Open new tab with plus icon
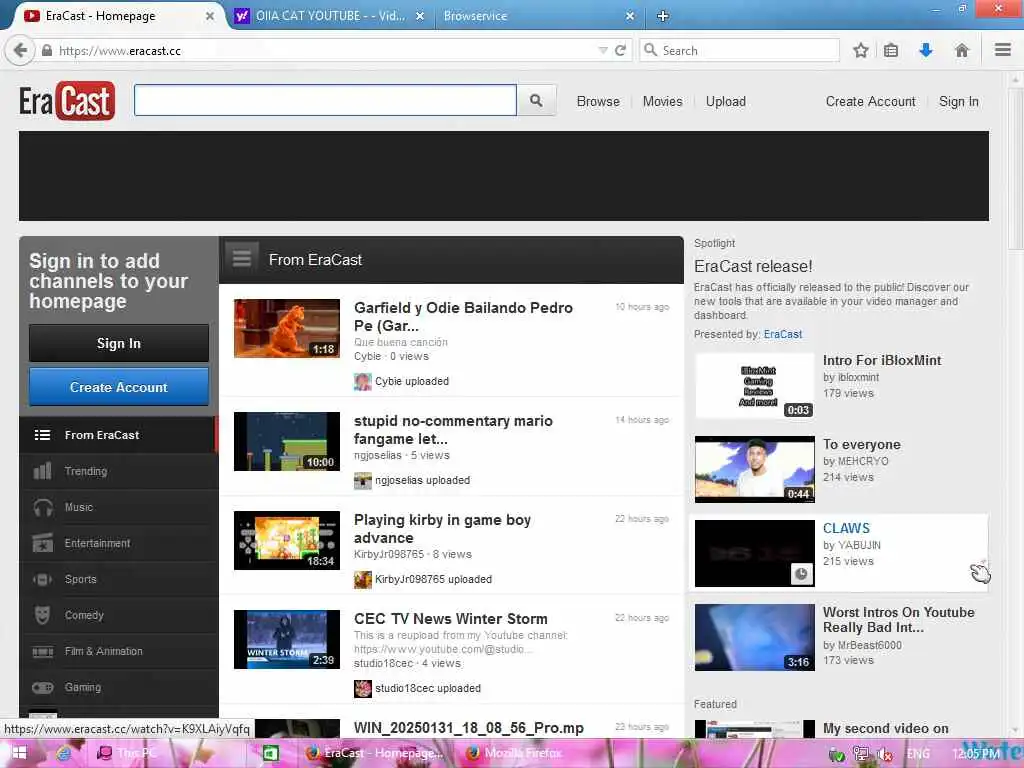 [662, 16]
